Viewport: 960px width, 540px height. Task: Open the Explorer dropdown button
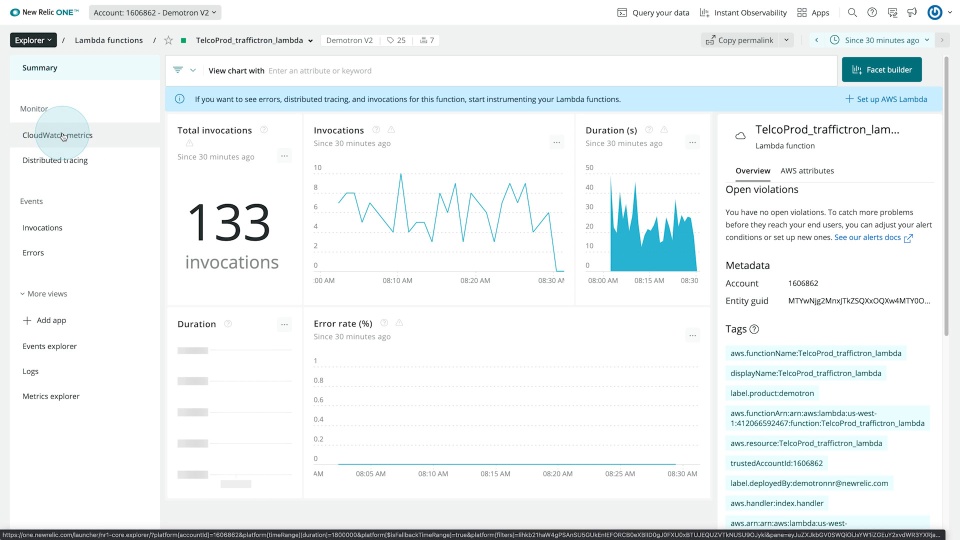[33, 40]
